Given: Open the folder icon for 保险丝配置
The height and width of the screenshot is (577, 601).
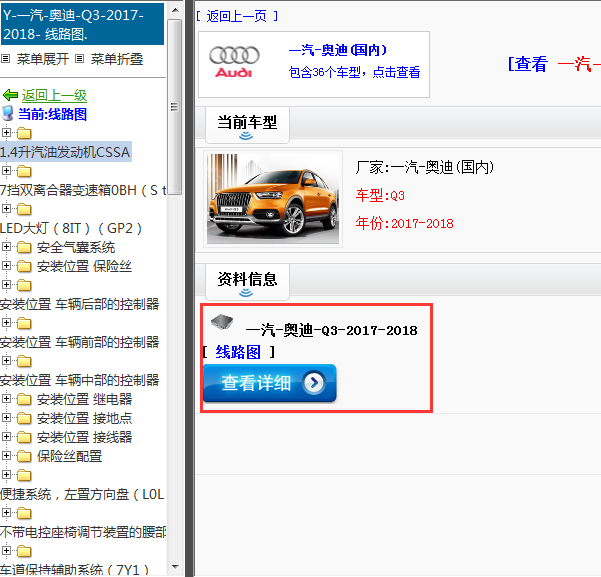Looking at the screenshot, I should point(24,456).
